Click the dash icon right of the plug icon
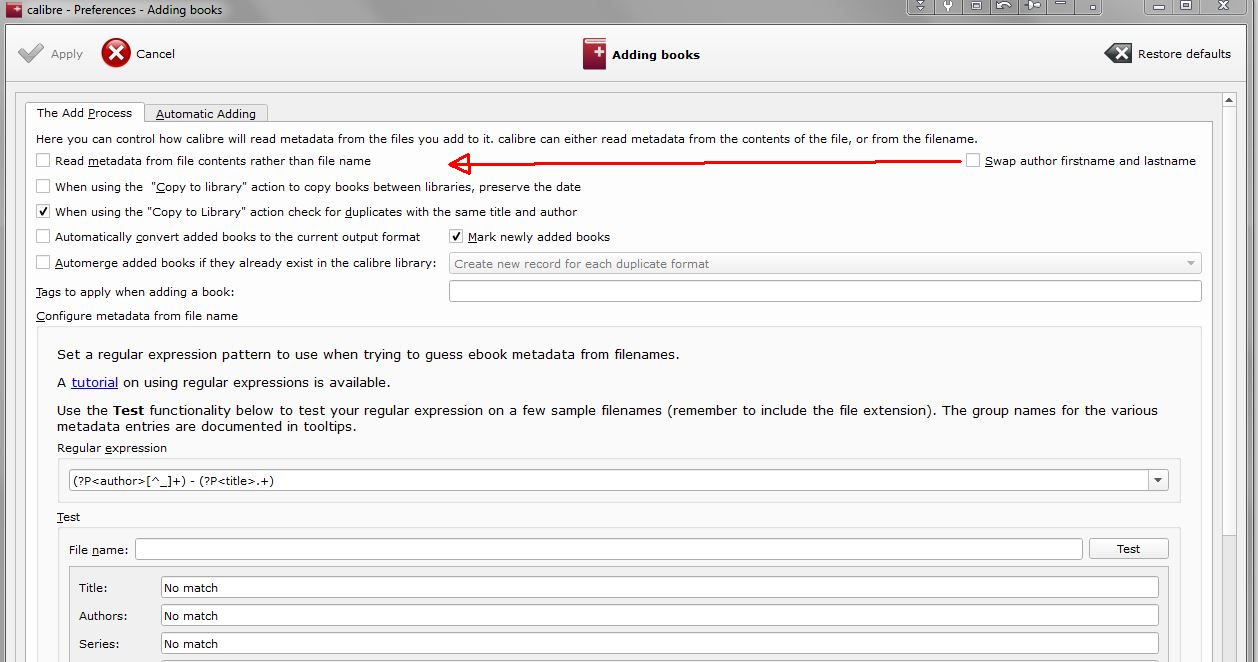This screenshot has width=1258, height=662. pyautogui.click(x=1062, y=5)
